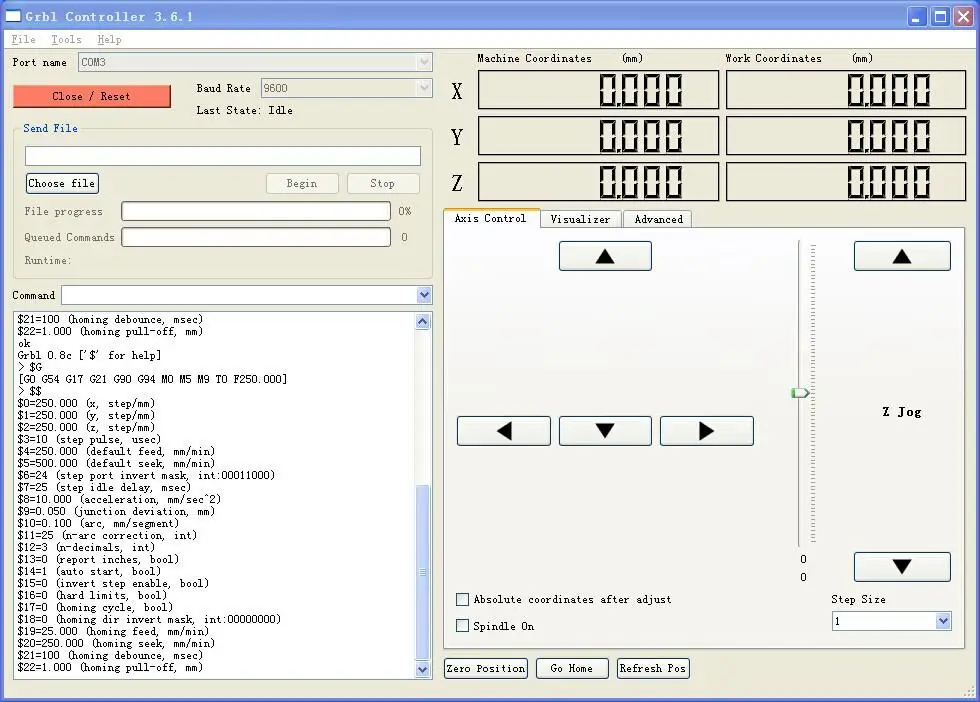Image resolution: width=980 pixels, height=702 pixels.
Task: Click the '$15=0 (invert step enable' line
Action: tap(113, 583)
